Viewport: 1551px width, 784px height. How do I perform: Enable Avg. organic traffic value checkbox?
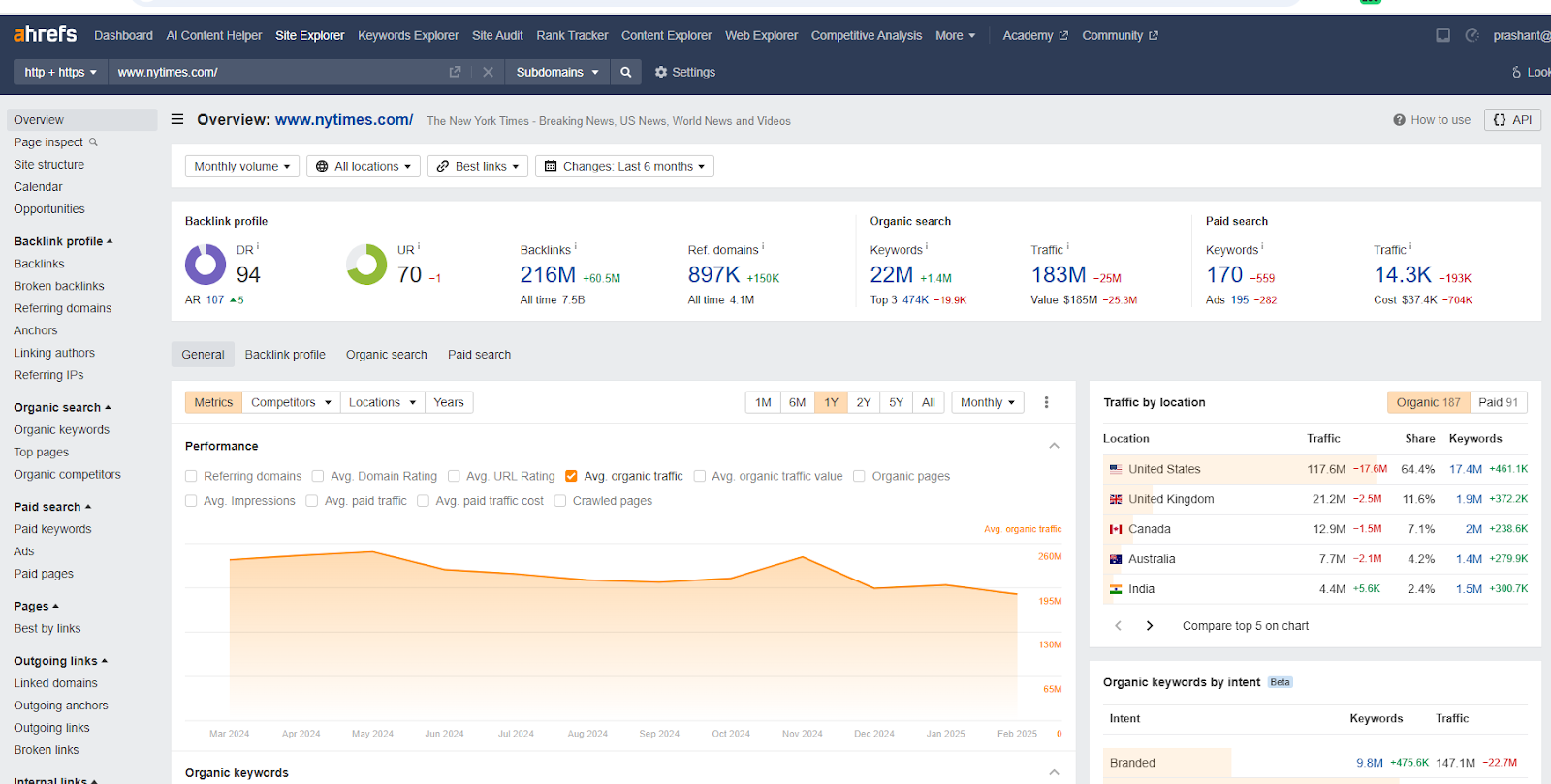point(700,476)
